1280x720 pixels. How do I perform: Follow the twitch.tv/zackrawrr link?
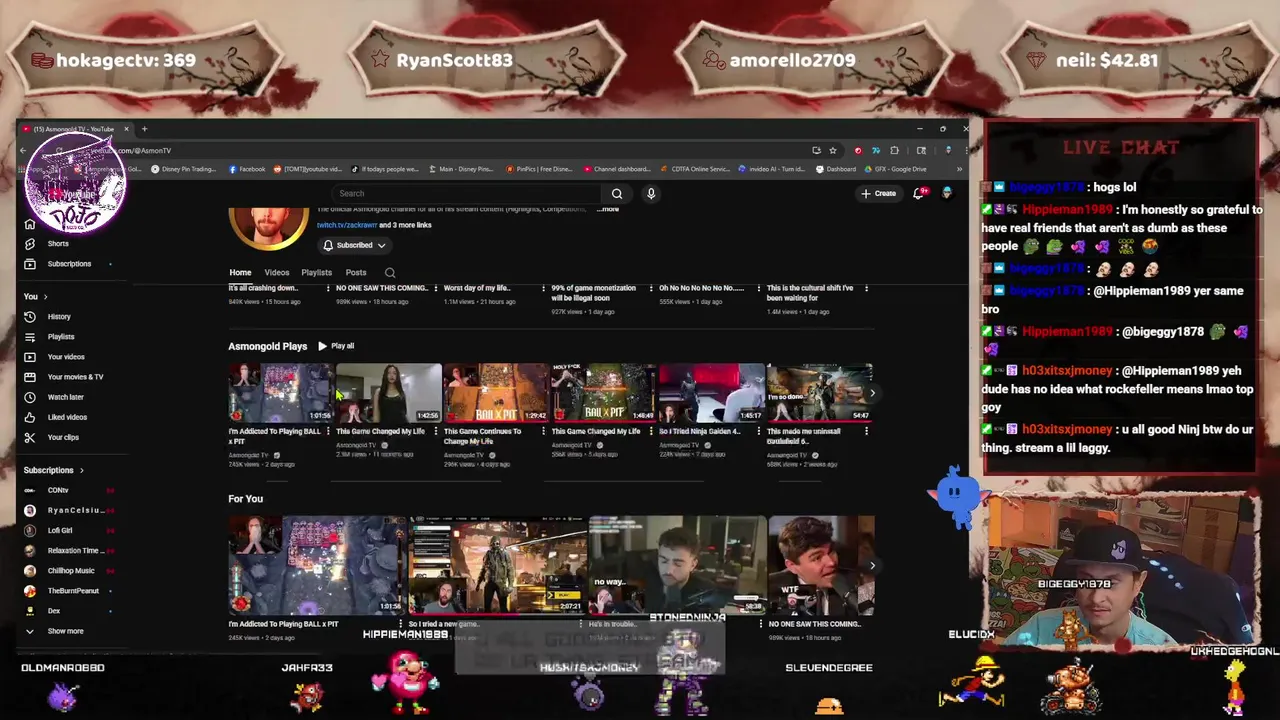pyautogui.click(x=347, y=225)
